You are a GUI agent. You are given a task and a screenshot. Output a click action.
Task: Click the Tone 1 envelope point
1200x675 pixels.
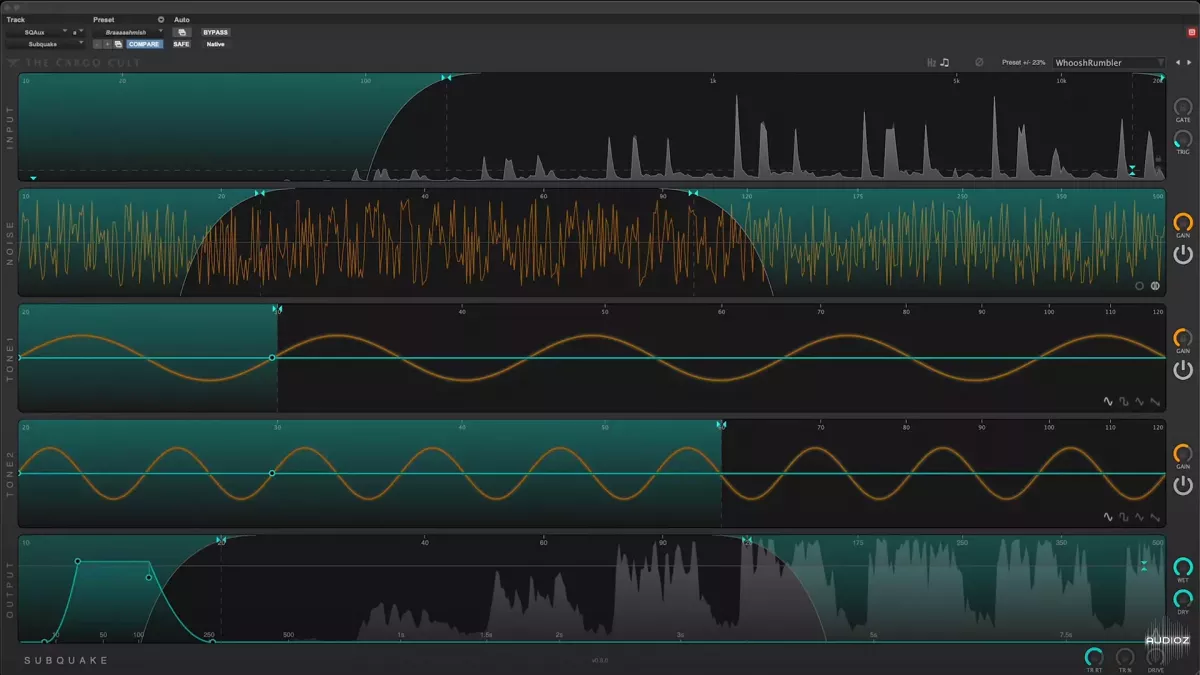pyautogui.click(x=272, y=358)
